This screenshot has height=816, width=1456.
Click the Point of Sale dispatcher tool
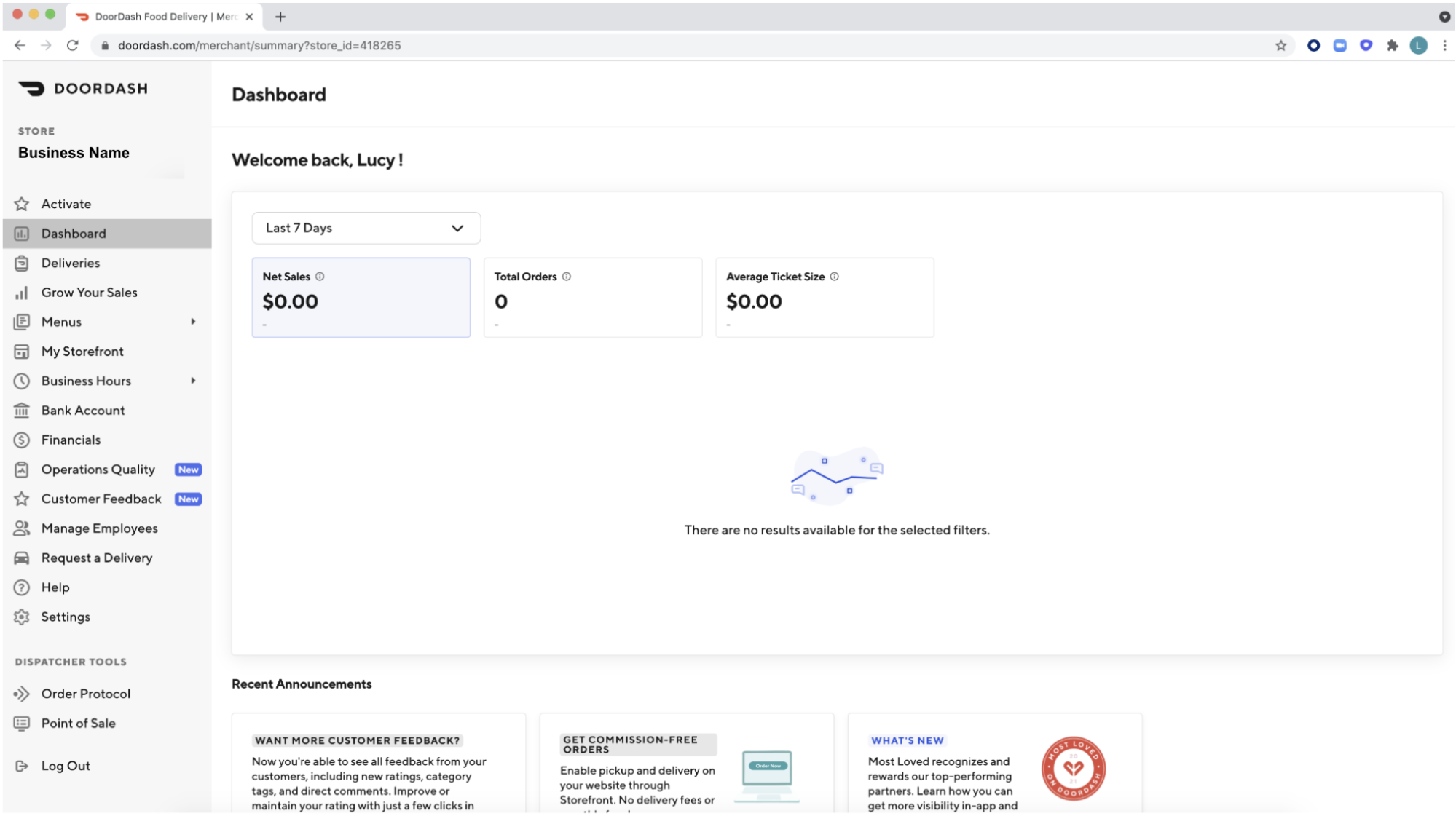[77, 722]
